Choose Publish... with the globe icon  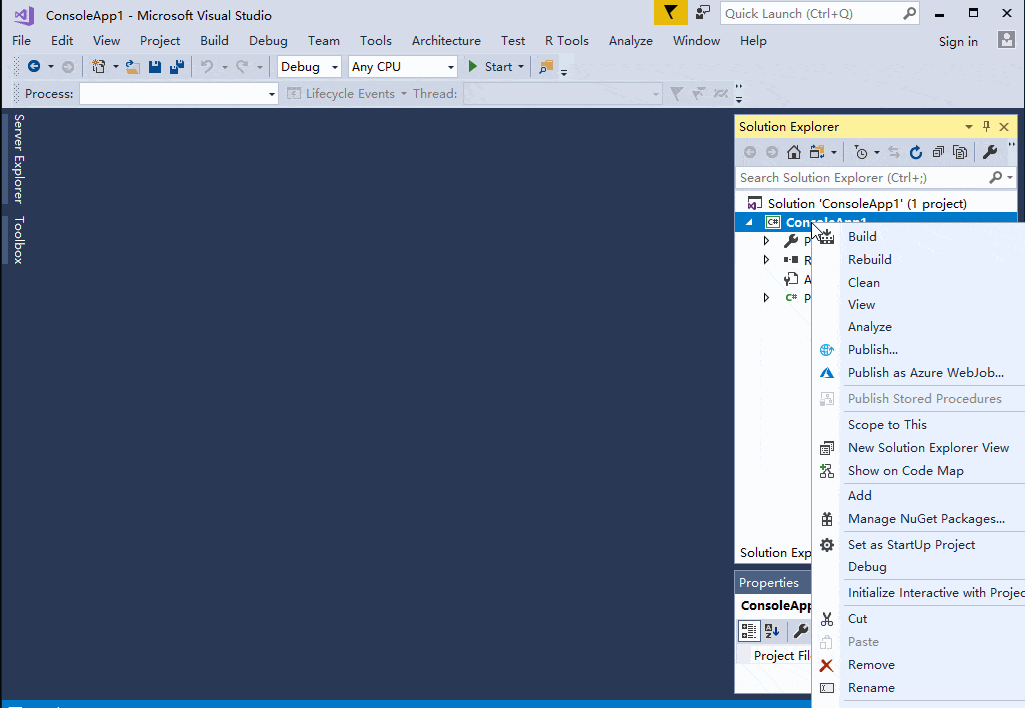tap(918, 350)
